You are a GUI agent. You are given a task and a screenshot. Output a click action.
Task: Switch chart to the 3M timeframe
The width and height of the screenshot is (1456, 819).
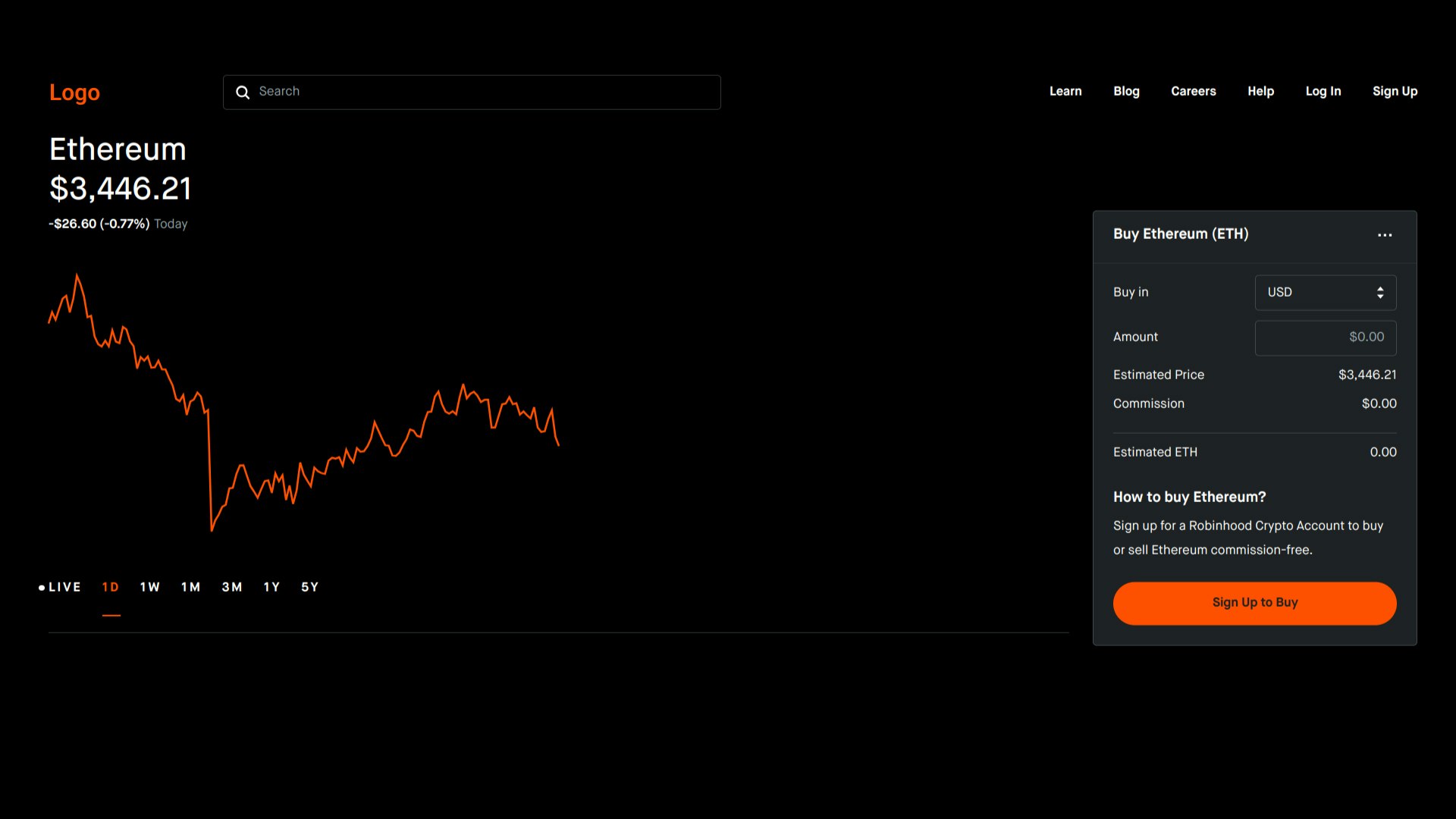(x=232, y=586)
